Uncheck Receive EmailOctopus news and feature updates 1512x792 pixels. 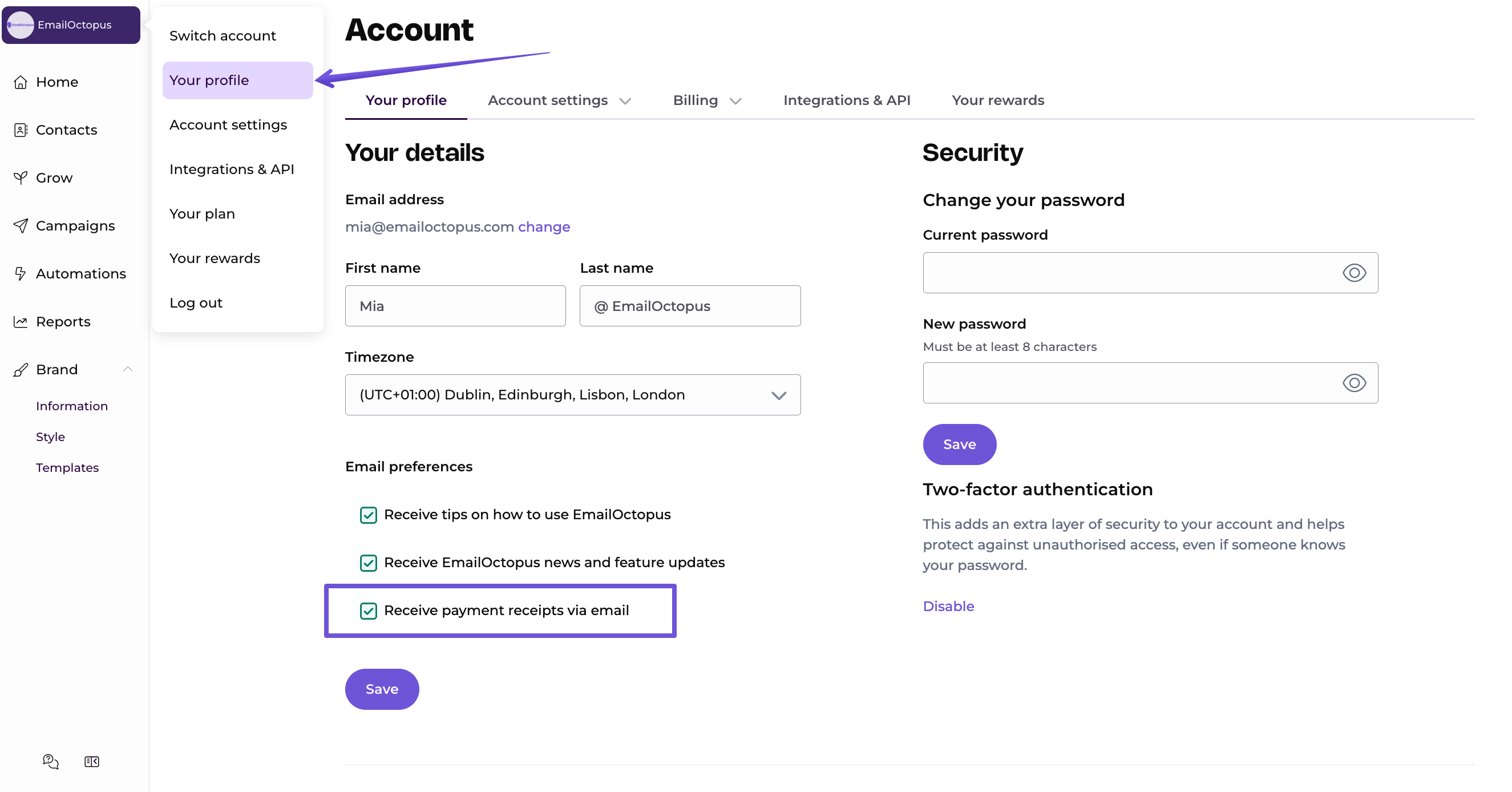tap(368, 563)
